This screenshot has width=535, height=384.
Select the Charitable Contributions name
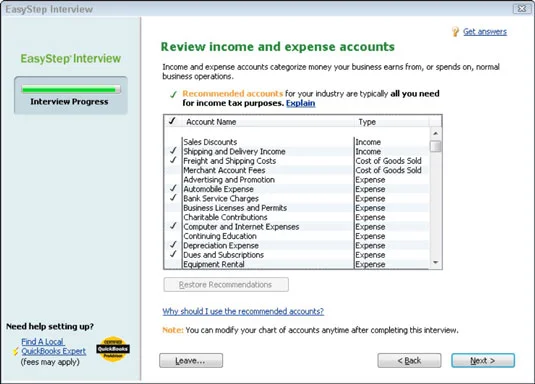225,217
